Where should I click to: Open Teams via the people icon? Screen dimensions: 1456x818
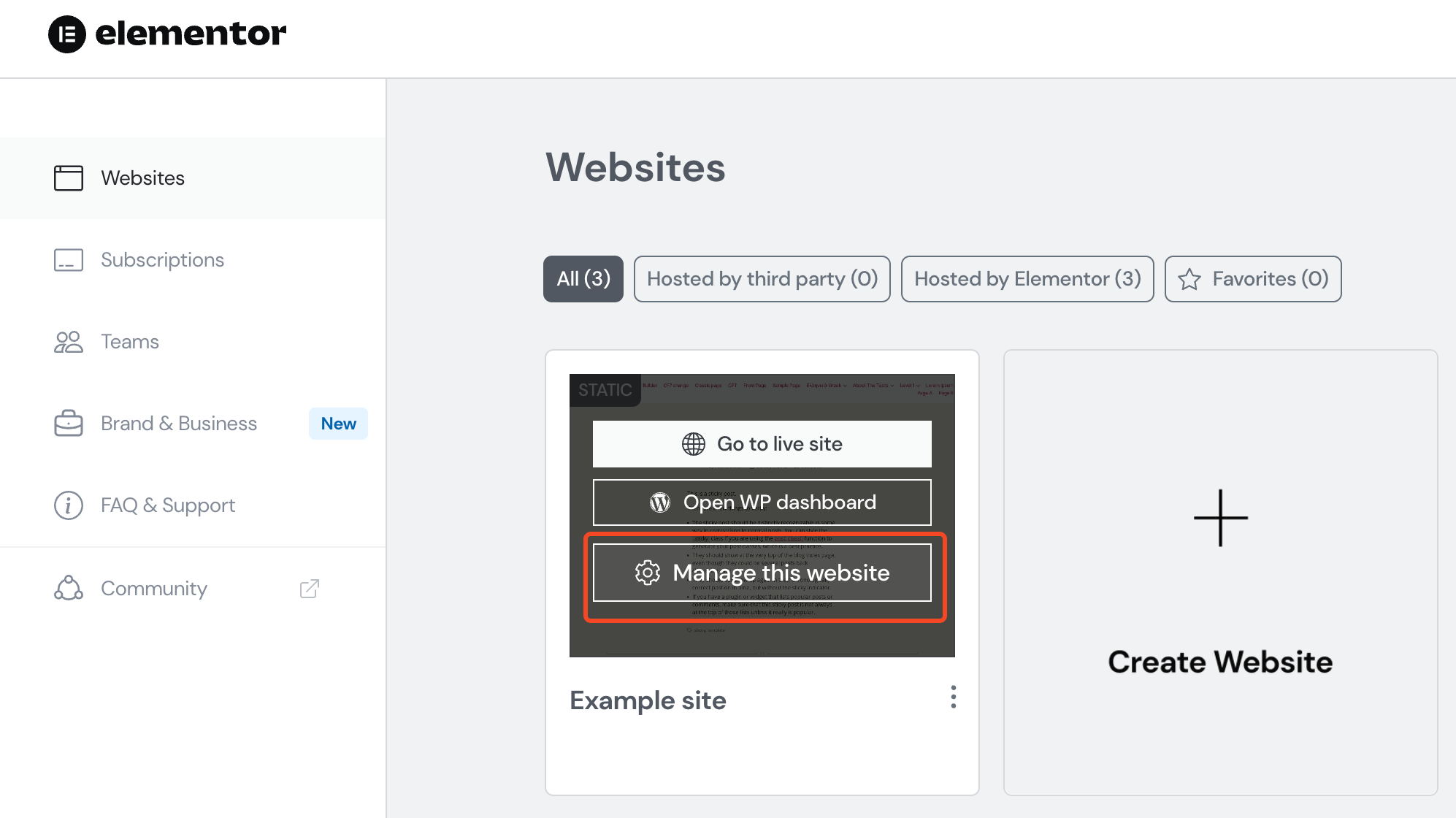click(x=69, y=342)
